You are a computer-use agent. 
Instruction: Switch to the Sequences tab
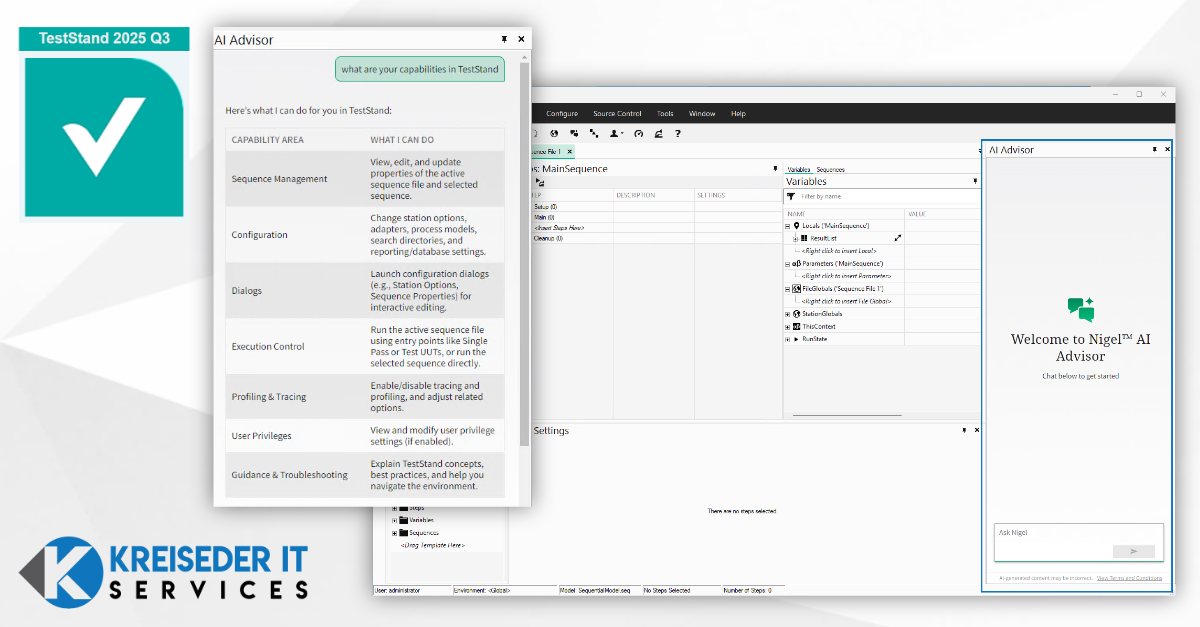(x=830, y=170)
